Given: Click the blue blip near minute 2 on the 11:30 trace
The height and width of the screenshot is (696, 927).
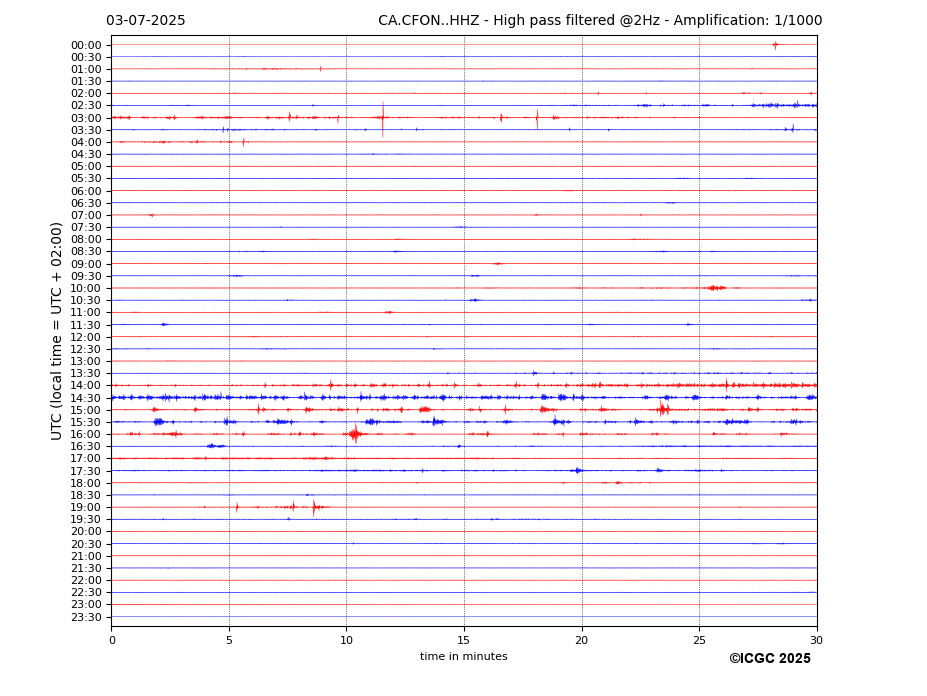Looking at the screenshot, I should tap(164, 324).
